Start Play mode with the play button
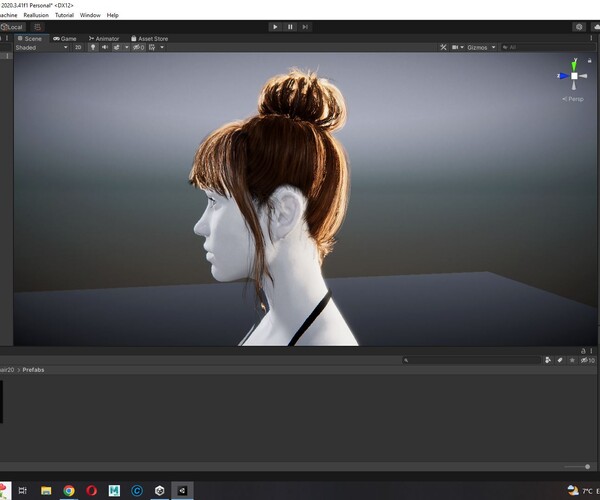 275,27
